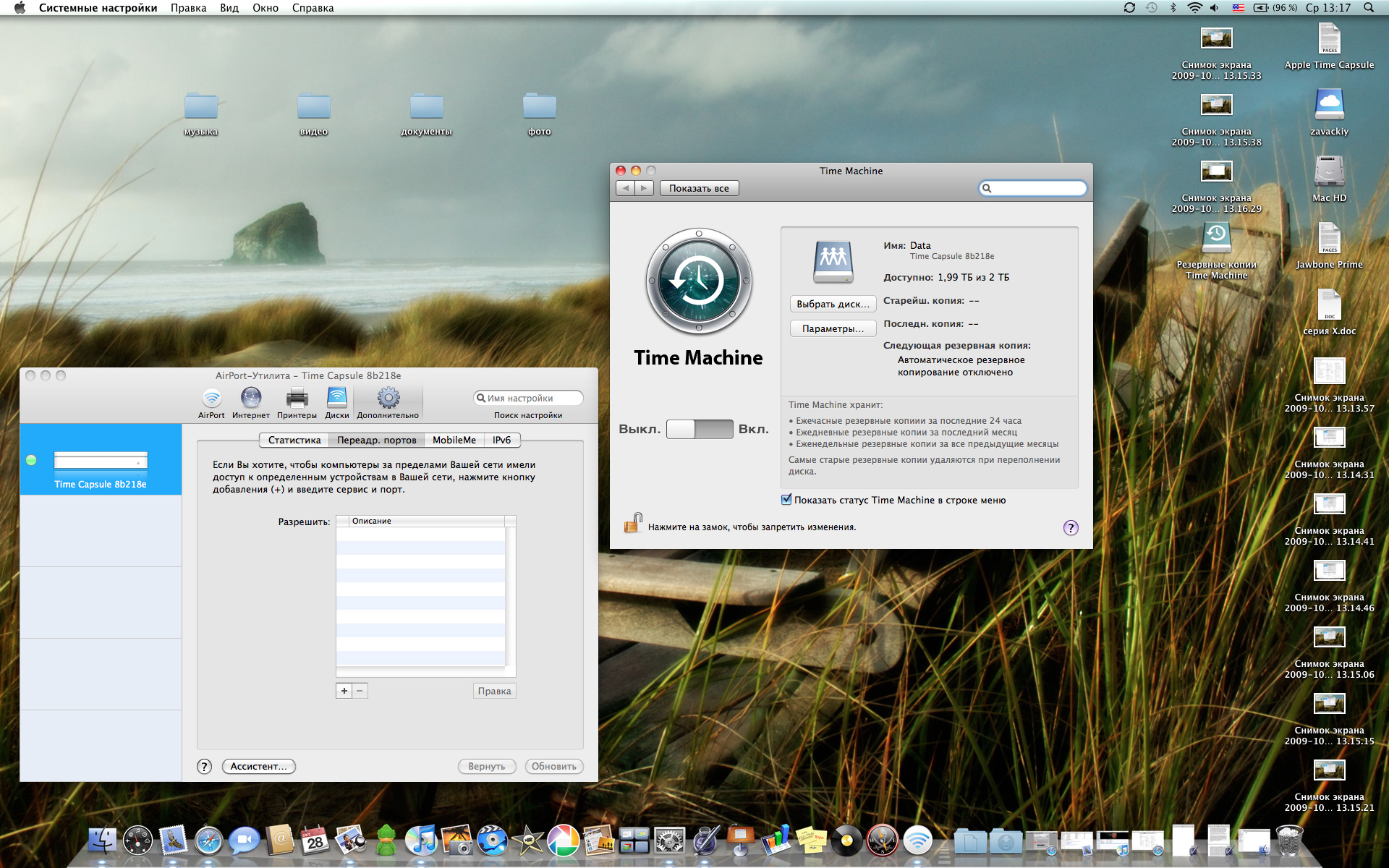
Task: Open the музыка folder on desktop
Action: (x=201, y=113)
